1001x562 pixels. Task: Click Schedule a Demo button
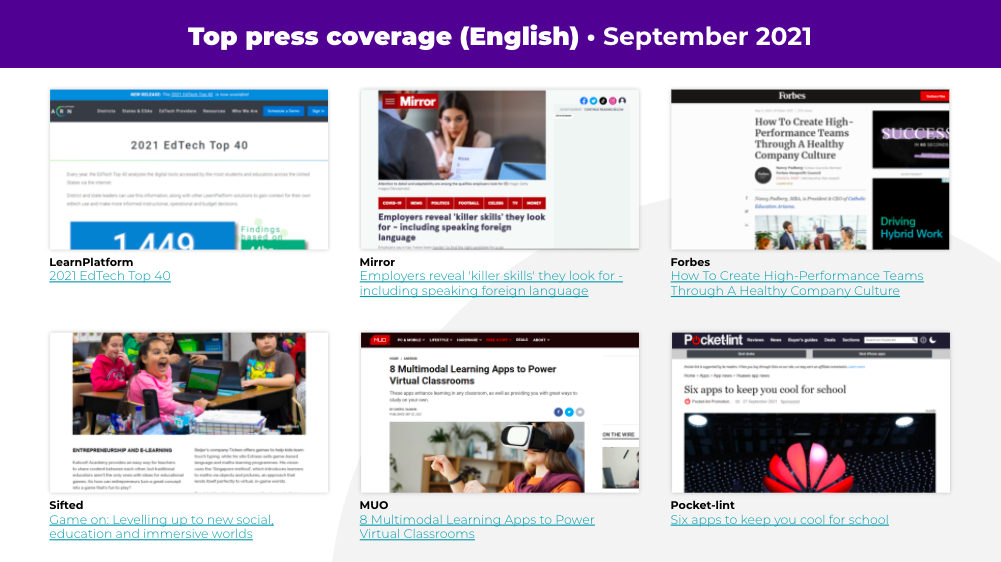[x=283, y=111]
